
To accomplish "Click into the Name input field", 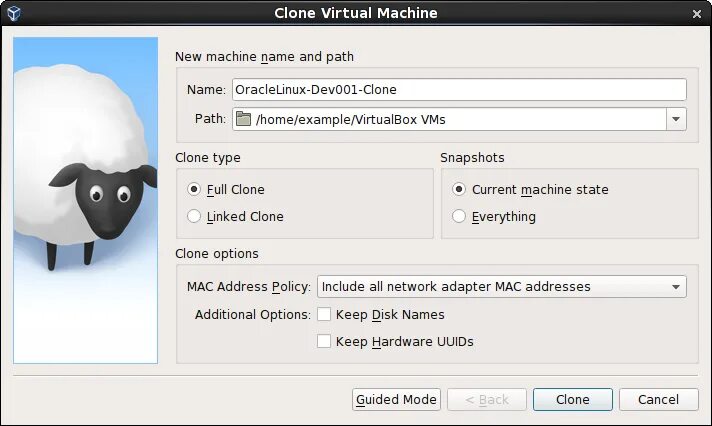I will 459,89.
